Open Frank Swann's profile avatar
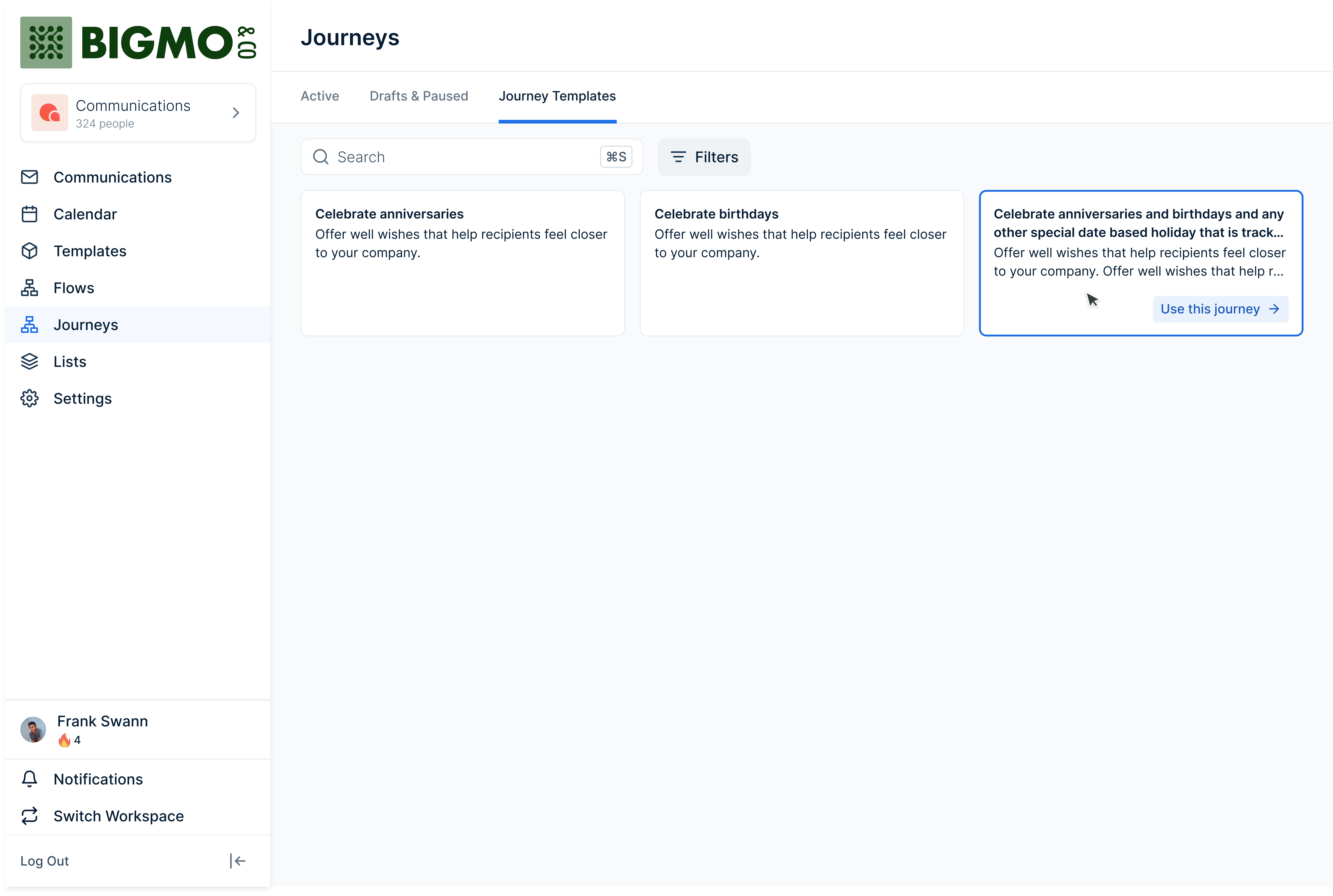 (x=33, y=730)
